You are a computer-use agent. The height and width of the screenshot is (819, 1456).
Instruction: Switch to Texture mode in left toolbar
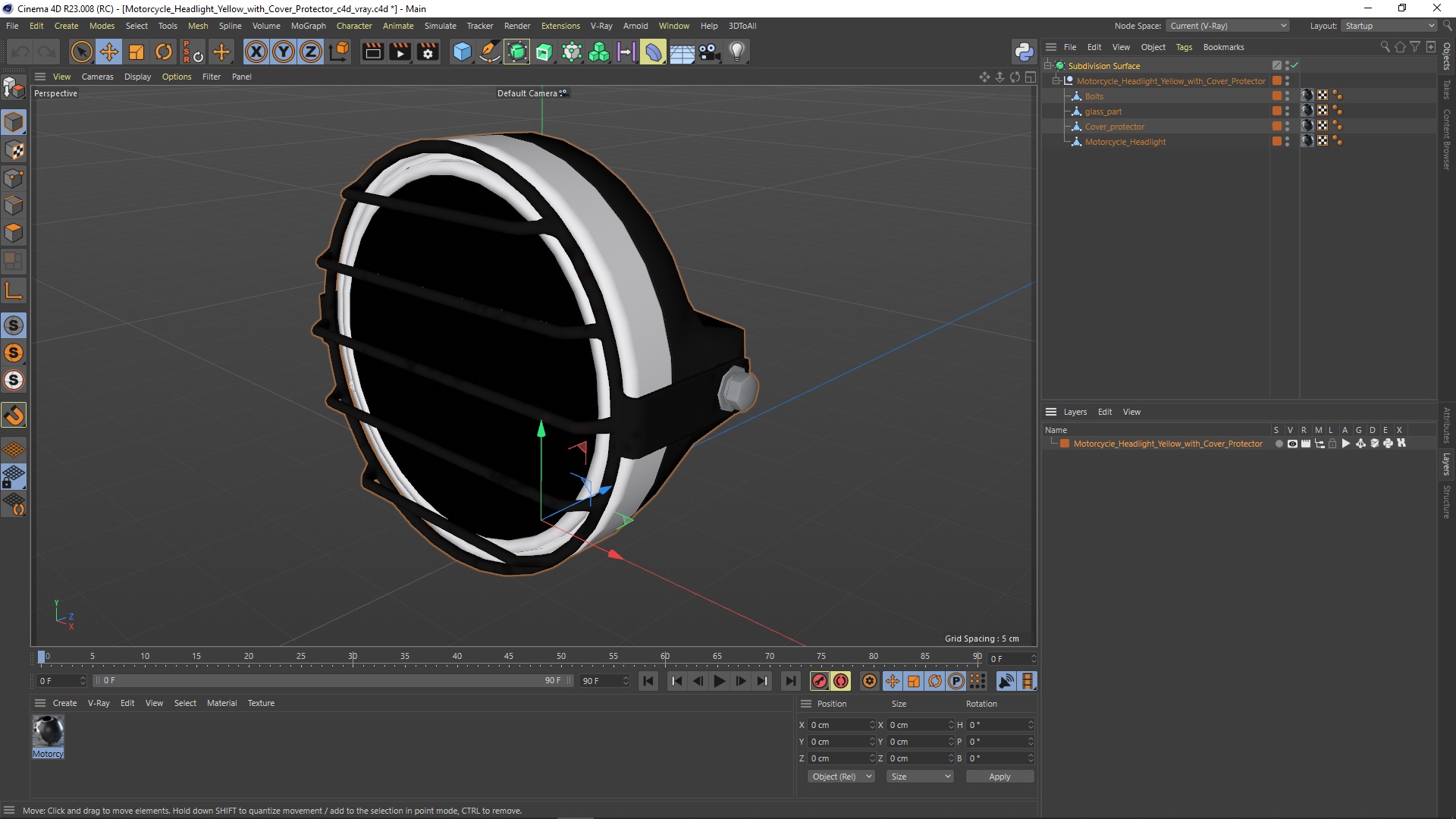(x=14, y=150)
